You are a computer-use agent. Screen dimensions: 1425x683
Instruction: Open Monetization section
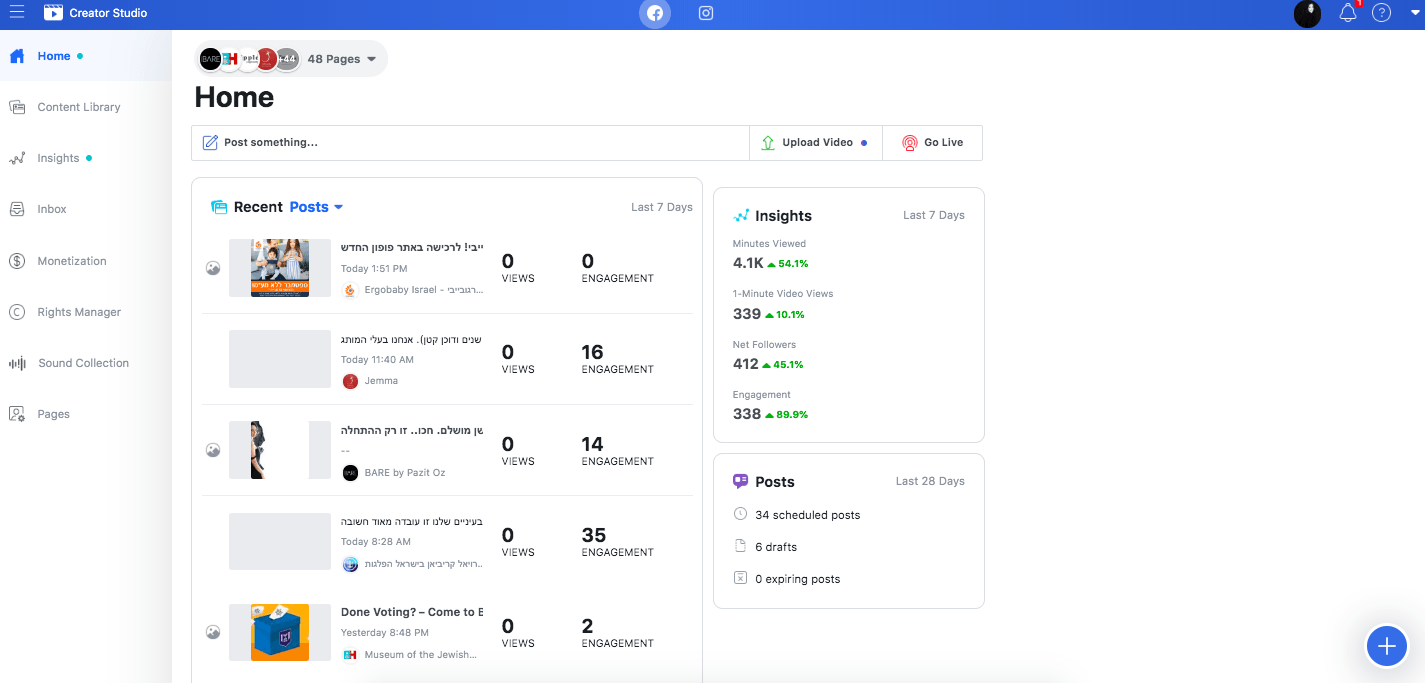(x=72, y=261)
